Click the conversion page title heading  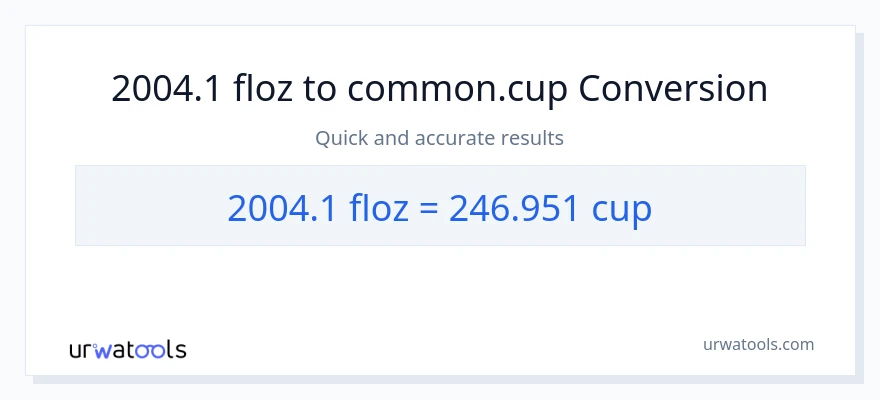tap(439, 90)
